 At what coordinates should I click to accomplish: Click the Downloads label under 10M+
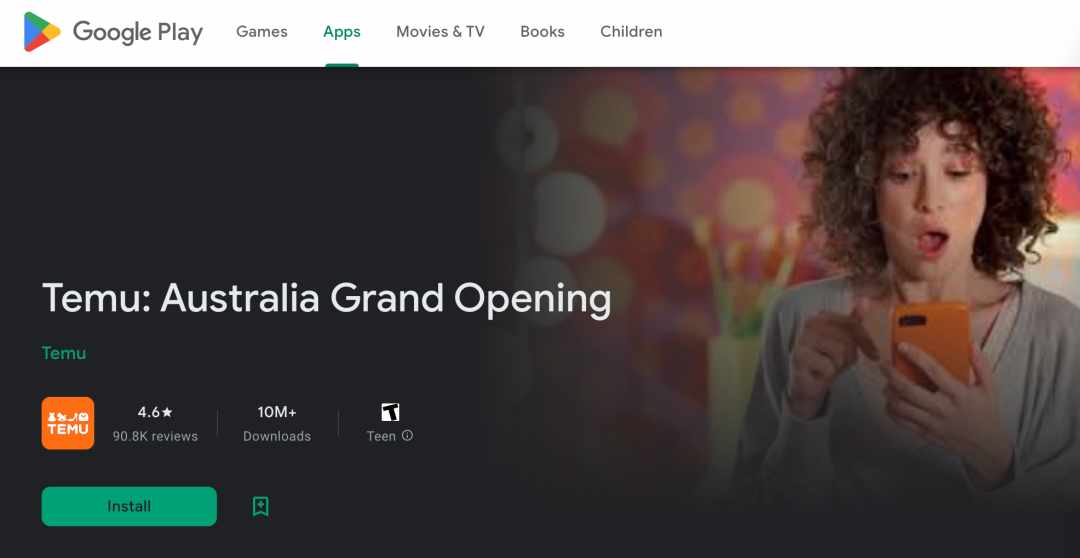point(277,436)
